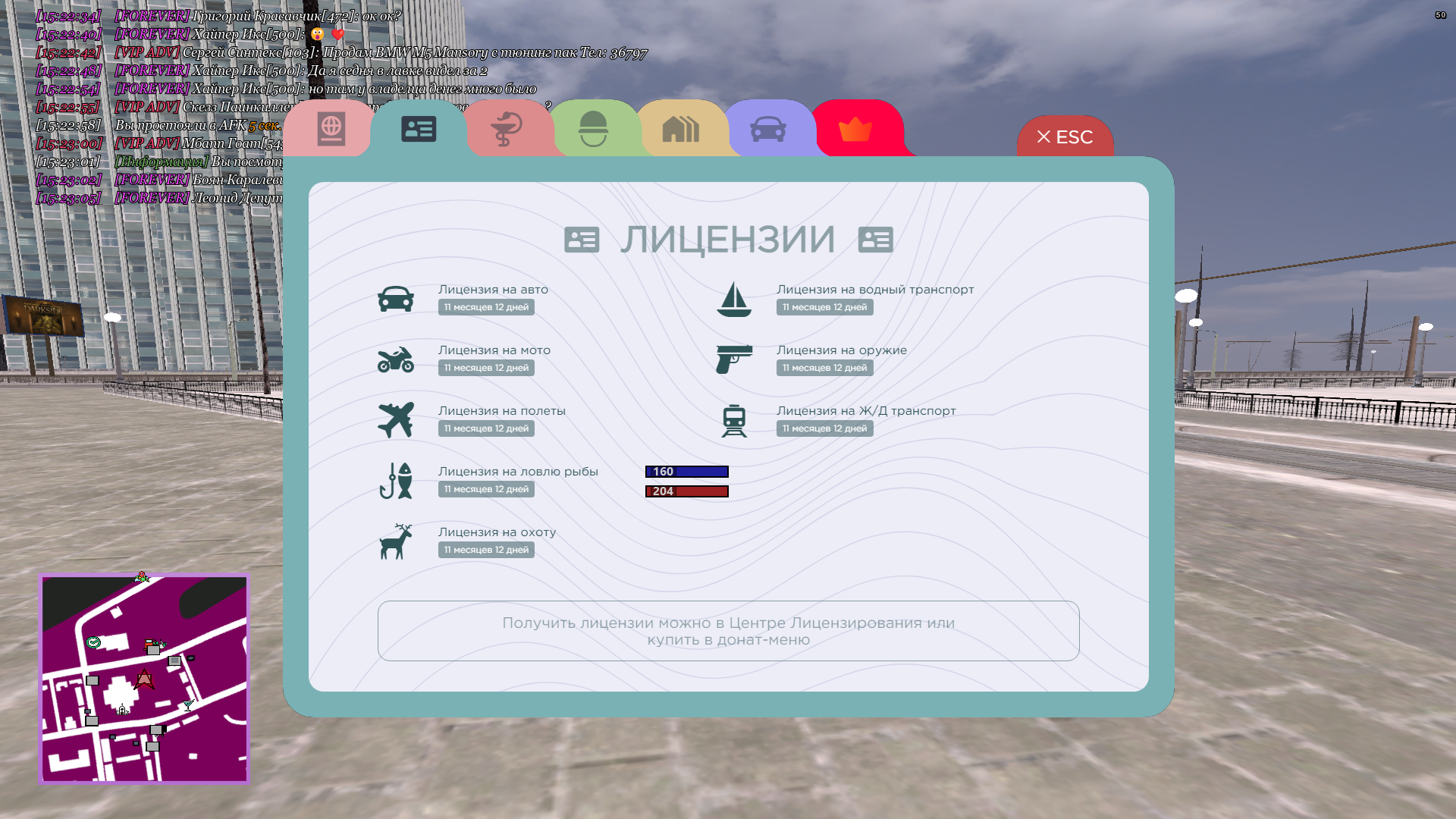Click the licensing center info box
This screenshot has height=819, width=1456.
coord(728,631)
